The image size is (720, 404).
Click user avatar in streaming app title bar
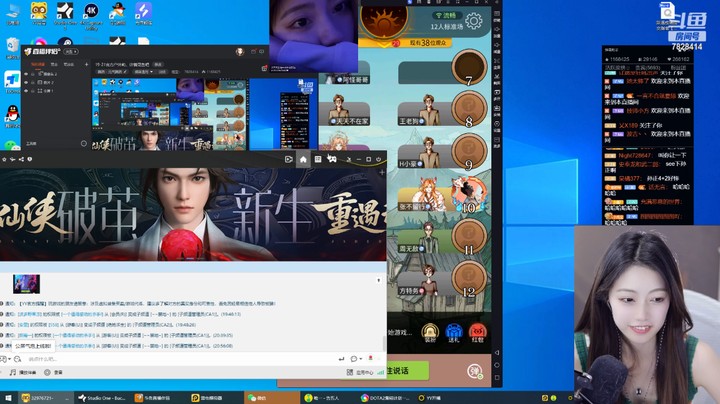click(240, 52)
